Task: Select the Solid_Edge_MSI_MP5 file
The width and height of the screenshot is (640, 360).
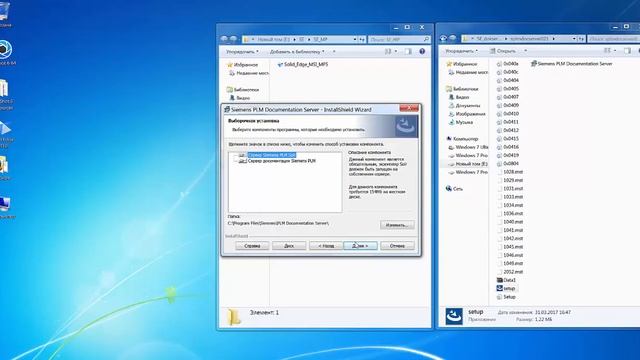Action: click(x=302, y=64)
